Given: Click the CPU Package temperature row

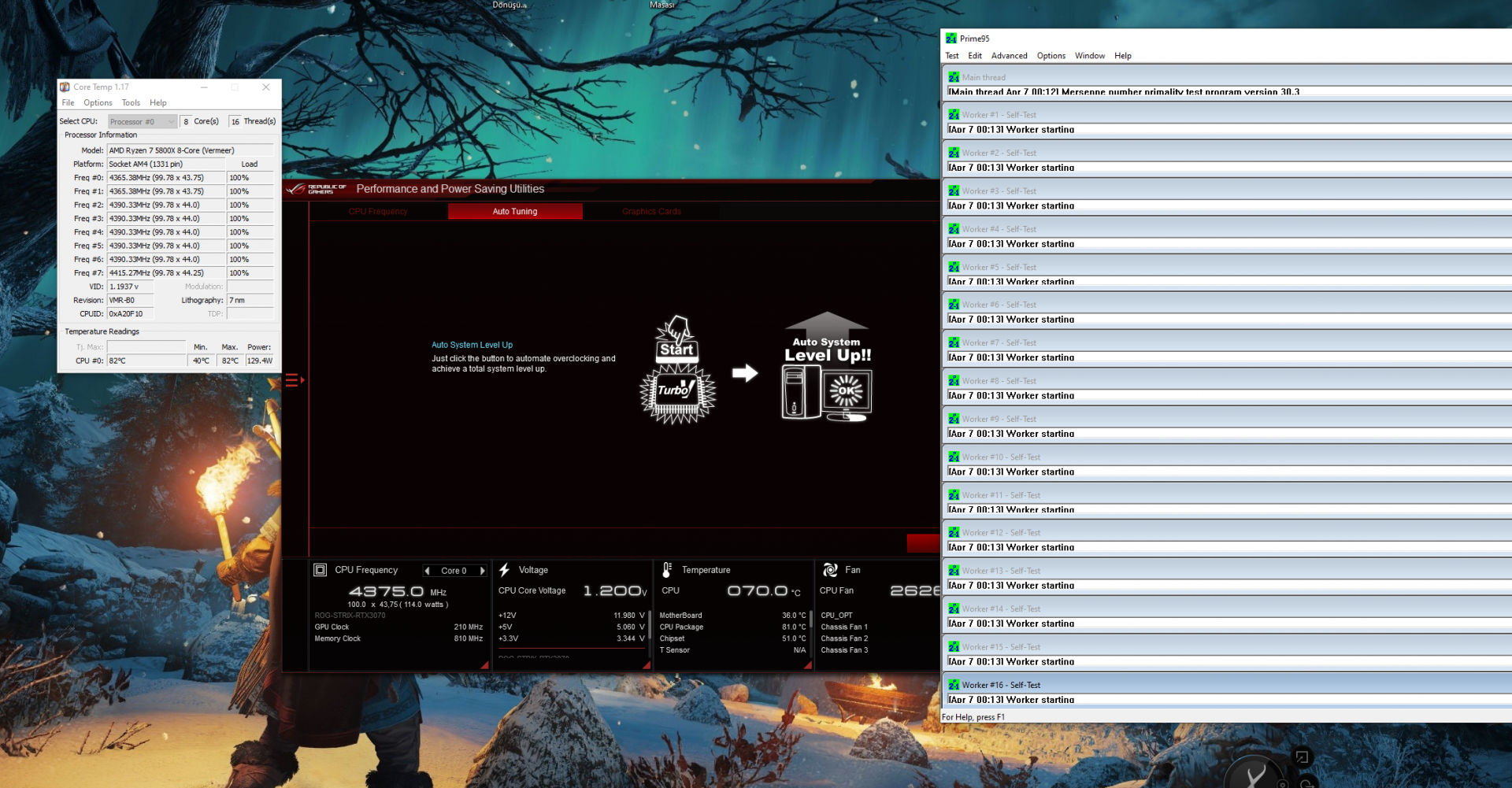Looking at the screenshot, I should 732,627.
